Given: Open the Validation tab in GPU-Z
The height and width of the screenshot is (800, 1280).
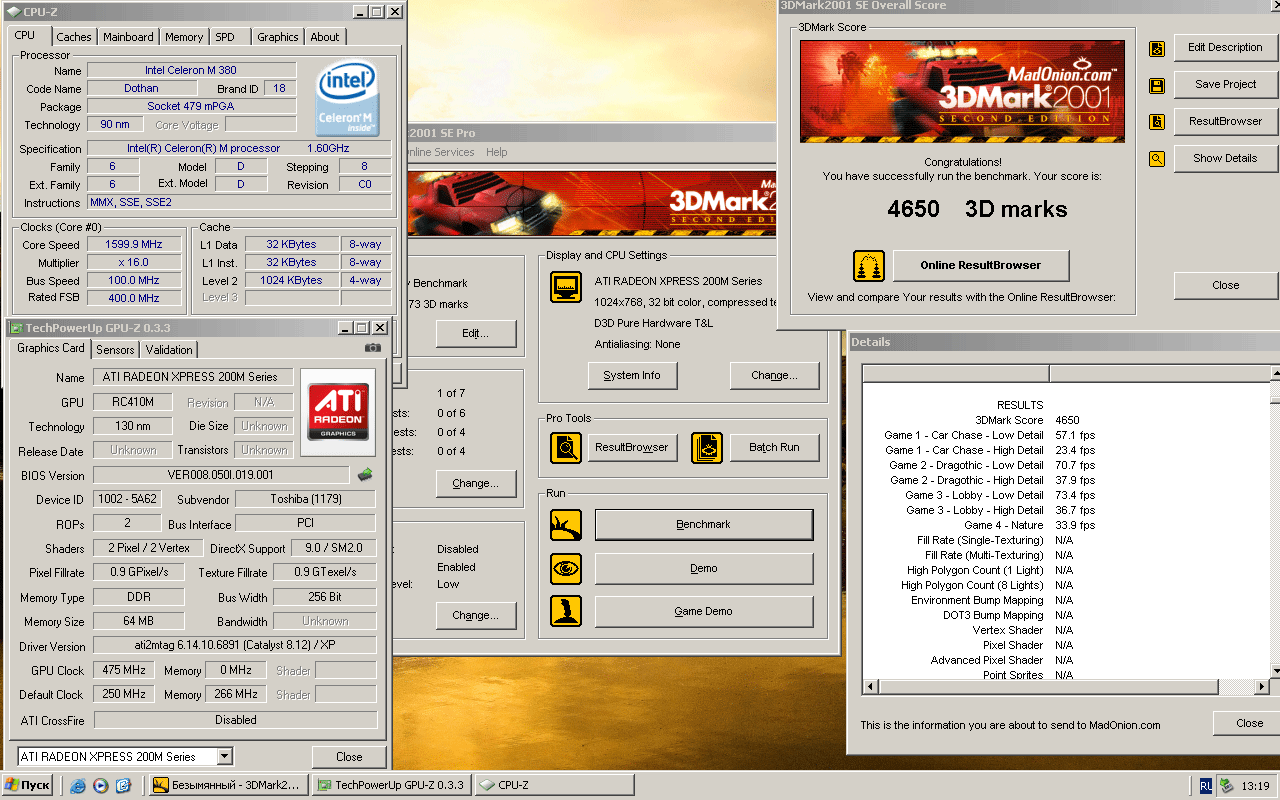Looking at the screenshot, I should coord(169,350).
